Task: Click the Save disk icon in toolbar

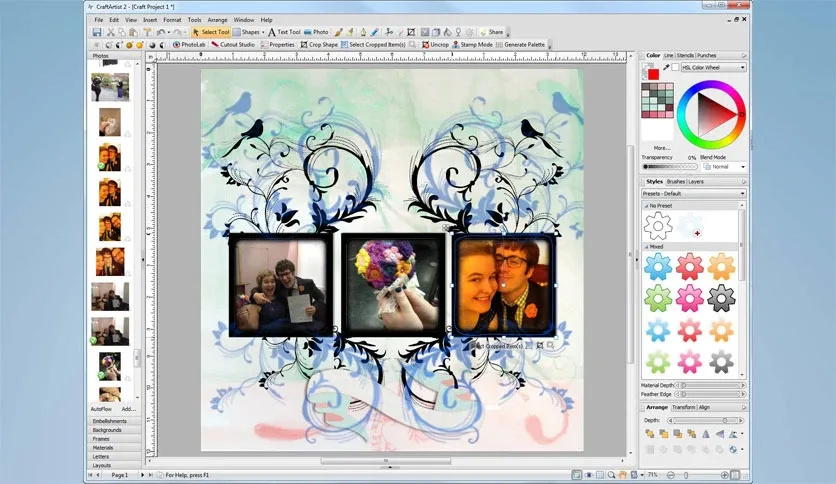Action: (x=97, y=32)
